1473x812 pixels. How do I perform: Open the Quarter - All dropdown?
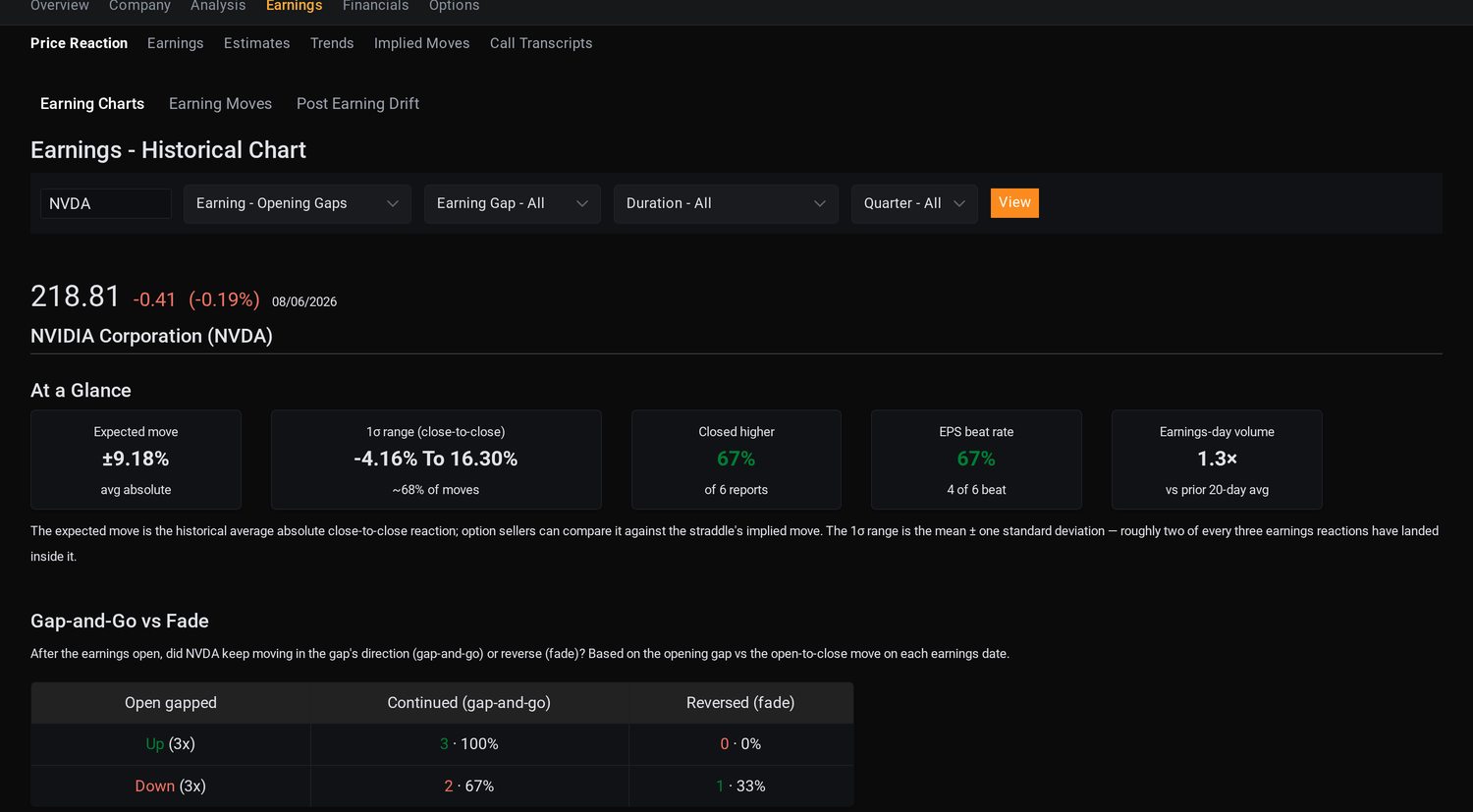click(914, 203)
